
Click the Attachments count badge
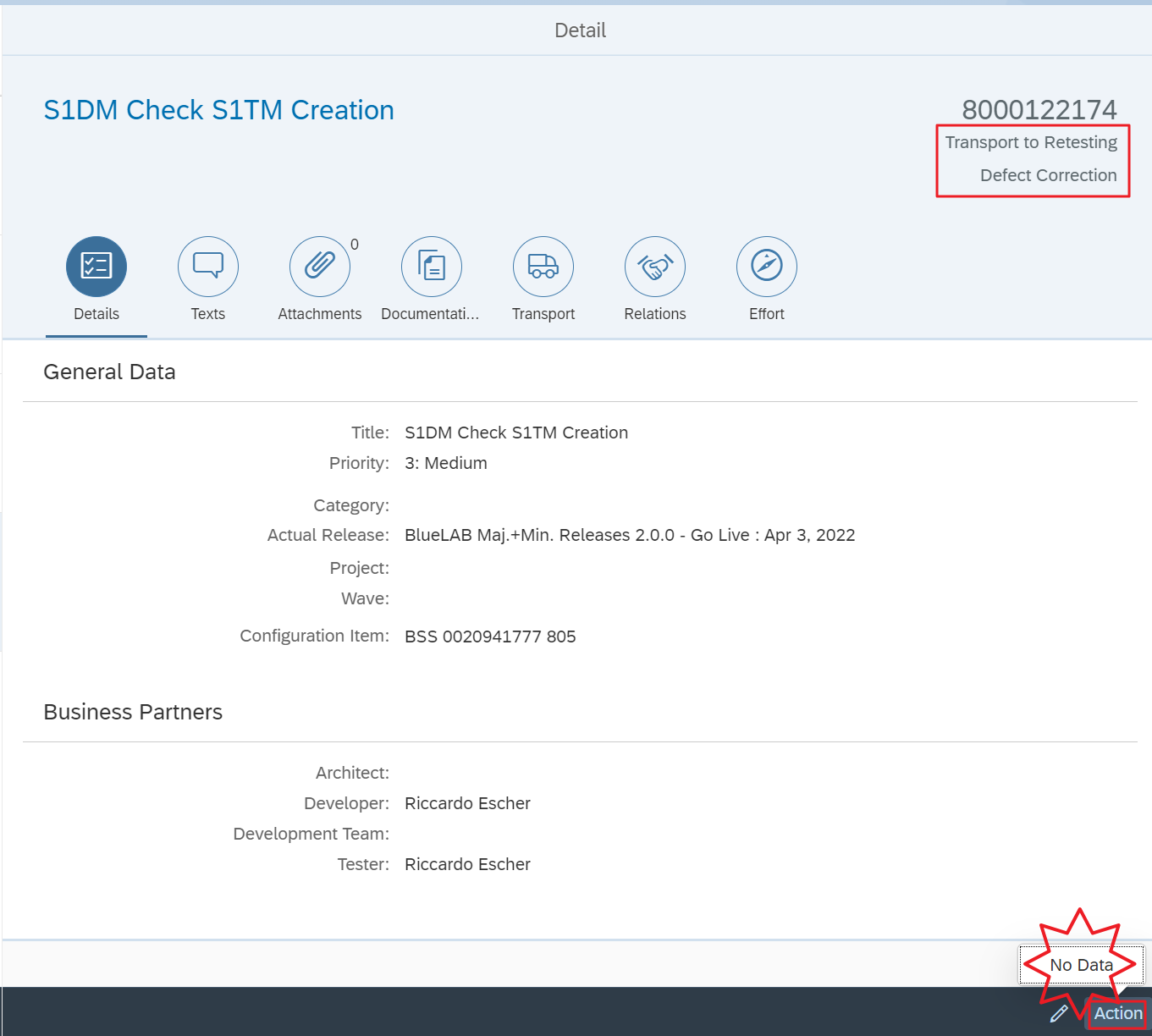pyautogui.click(x=355, y=245)
